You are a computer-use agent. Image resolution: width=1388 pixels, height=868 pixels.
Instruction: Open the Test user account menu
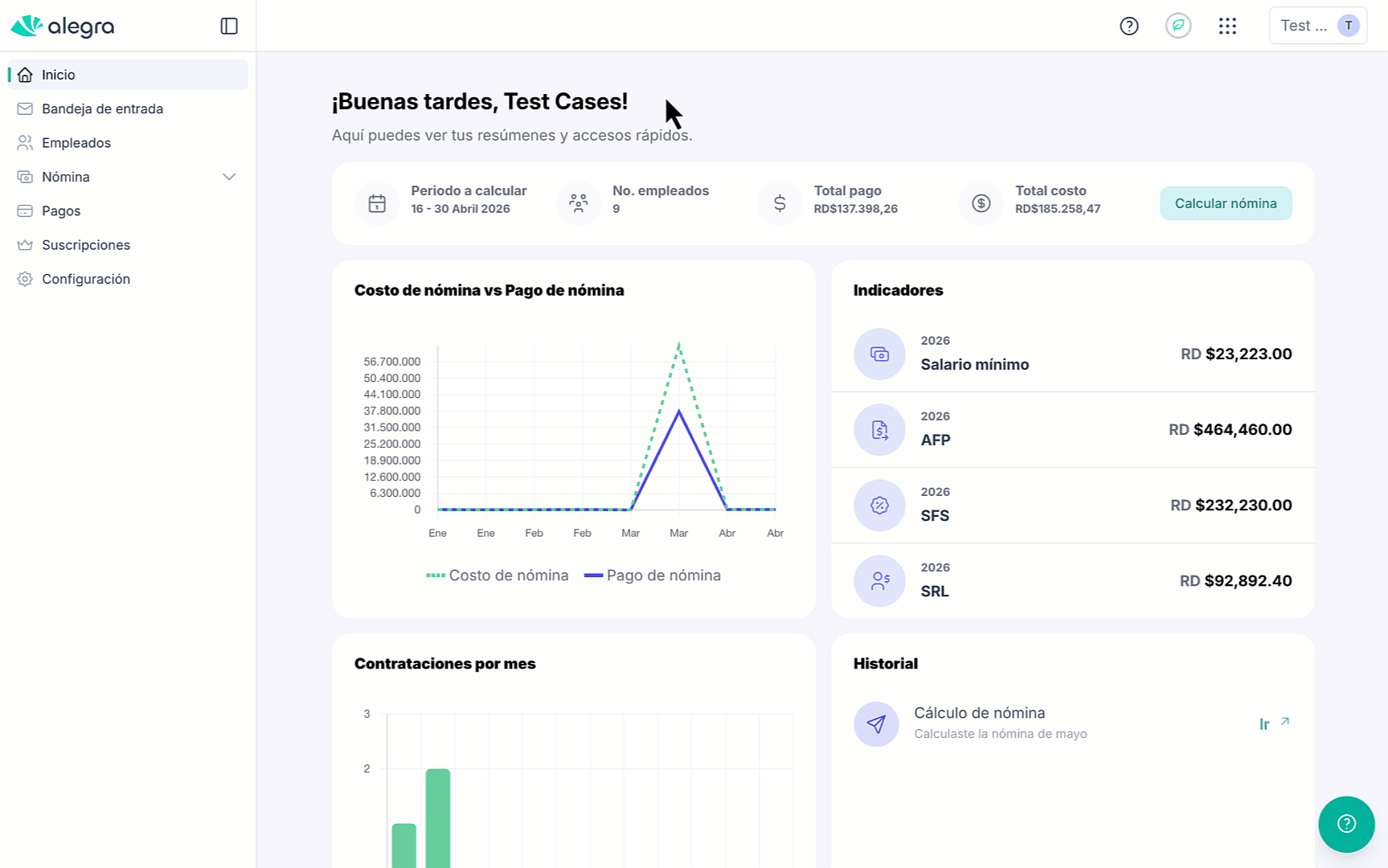(1318, 26)
